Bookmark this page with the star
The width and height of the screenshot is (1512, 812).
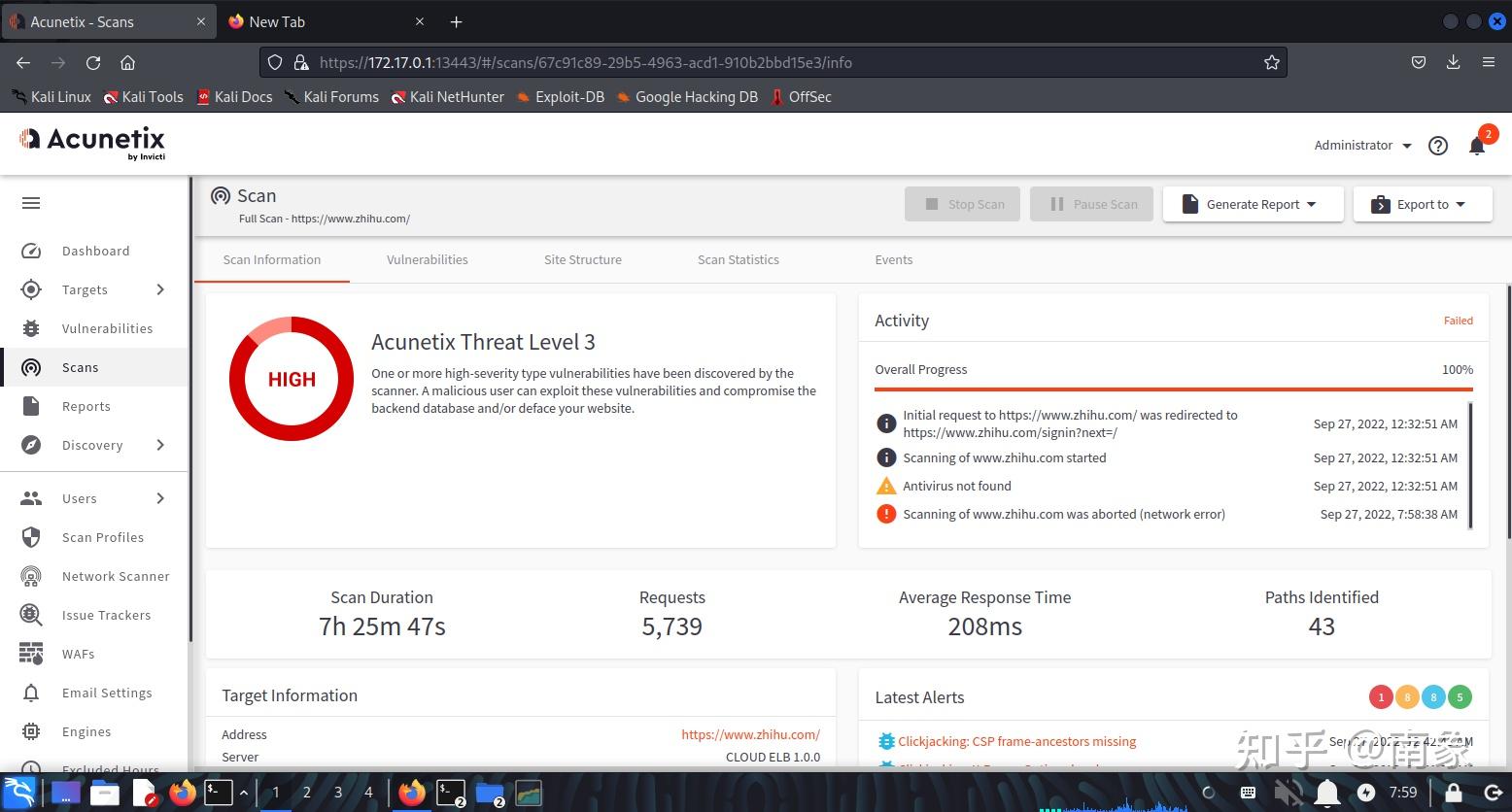pos(1272,62)
